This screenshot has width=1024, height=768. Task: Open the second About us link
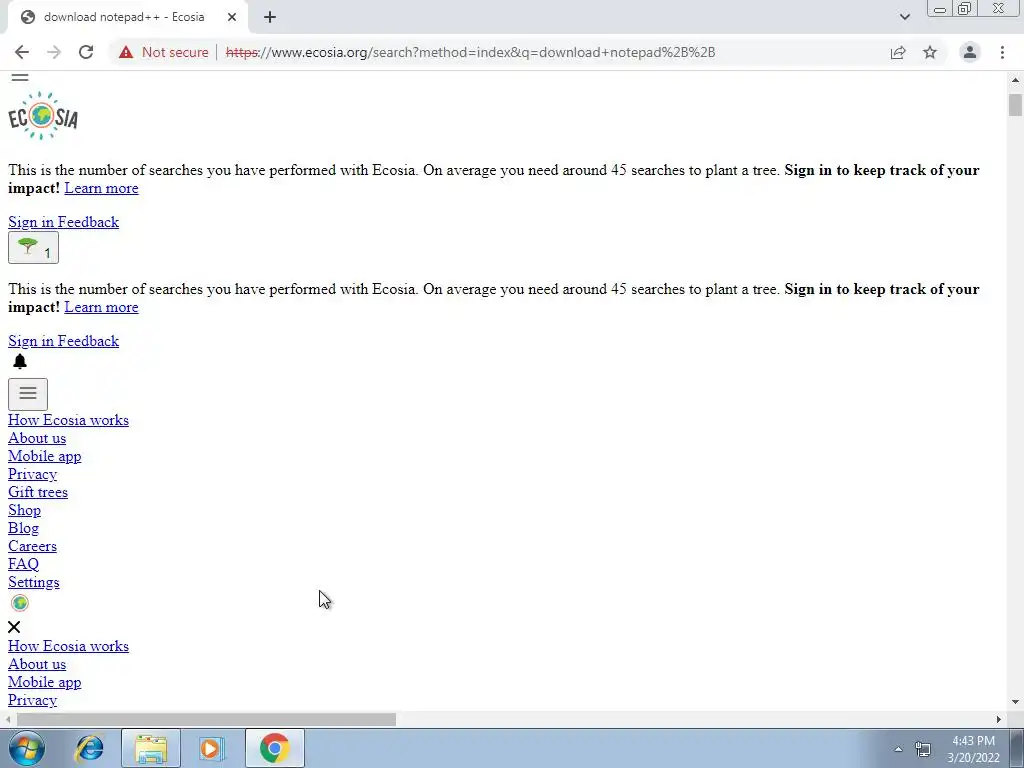[37, 664]
